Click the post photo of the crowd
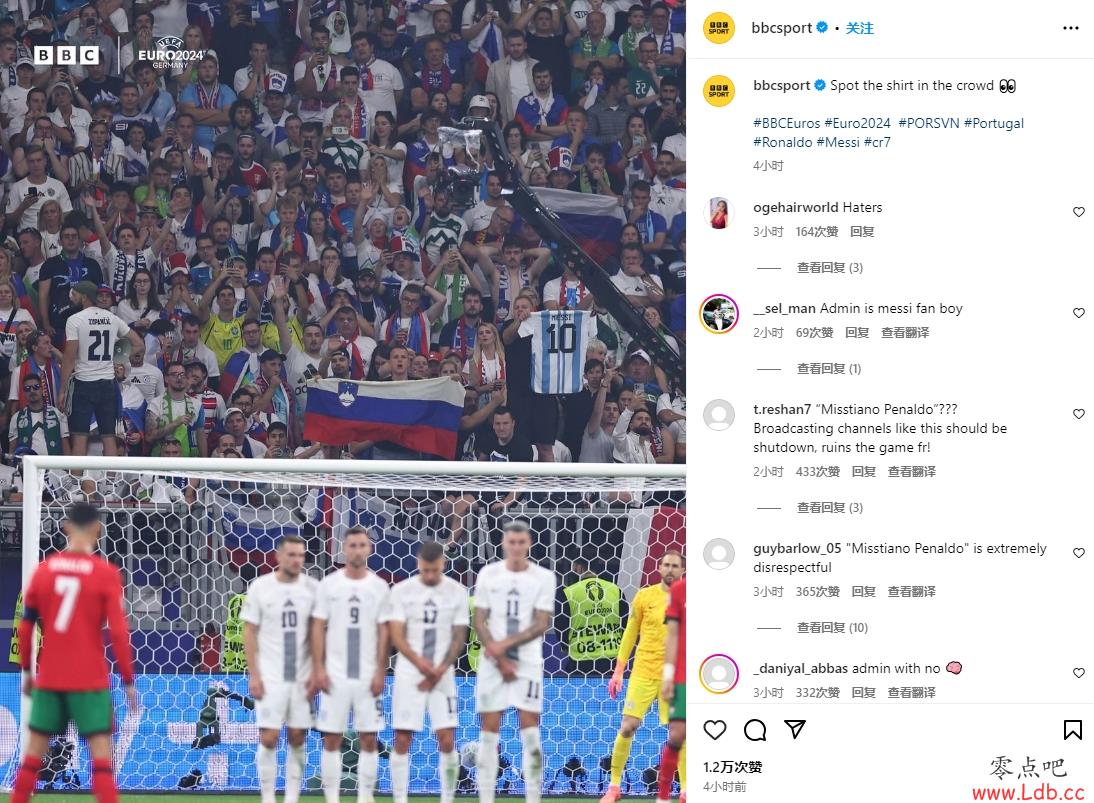Image resolution: width=1094 pixels, height=803 pixels. [343, 401]
